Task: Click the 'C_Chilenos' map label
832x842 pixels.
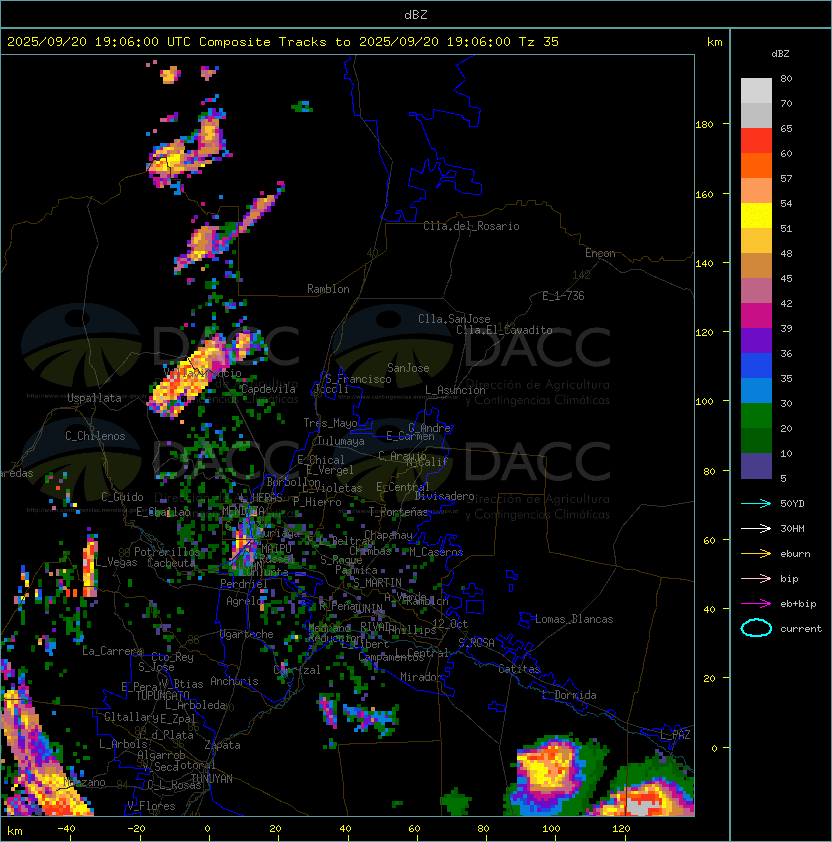Action: tap(95, 436)
